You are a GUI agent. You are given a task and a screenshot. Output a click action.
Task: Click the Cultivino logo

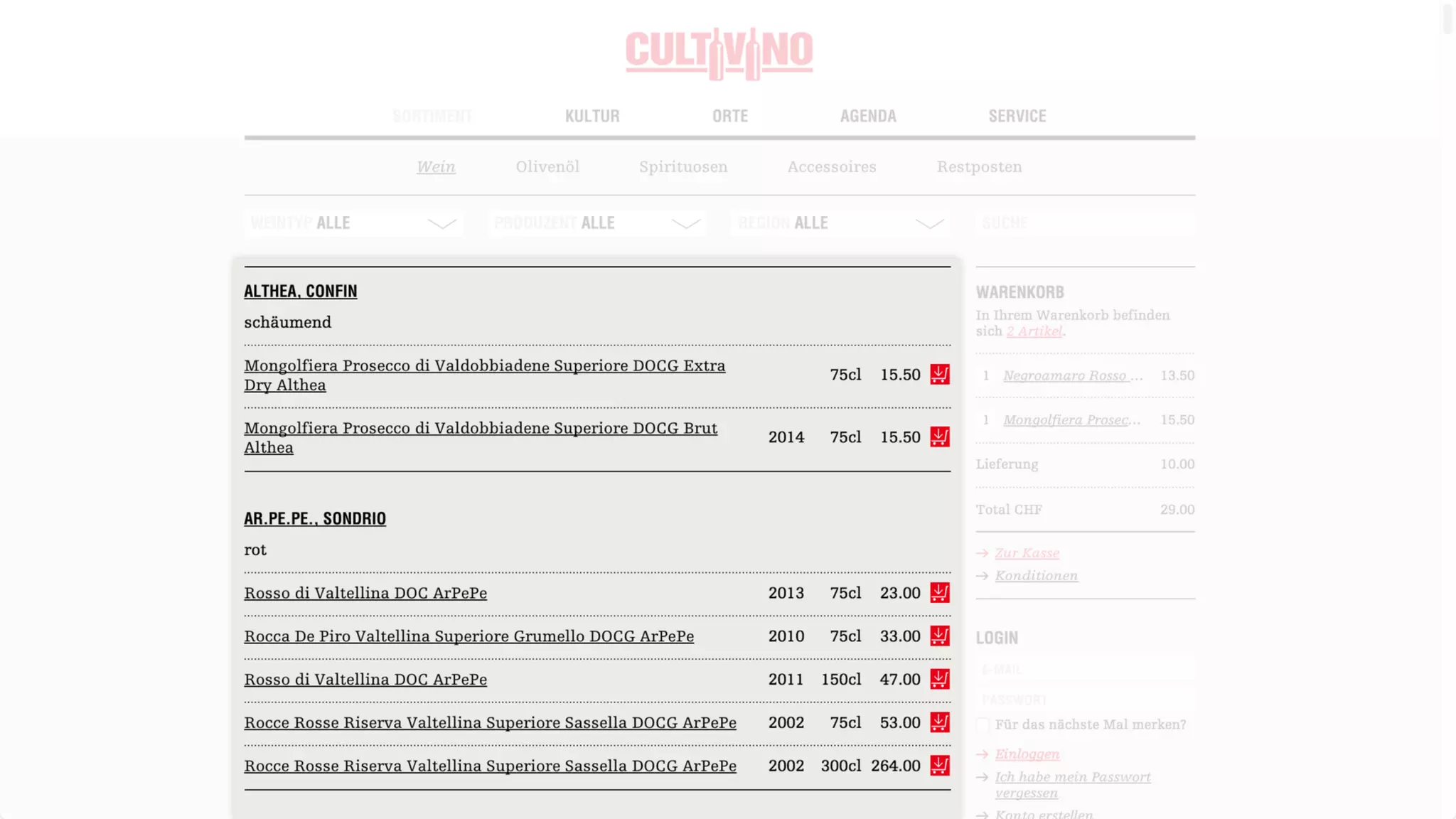pos(719,53)
